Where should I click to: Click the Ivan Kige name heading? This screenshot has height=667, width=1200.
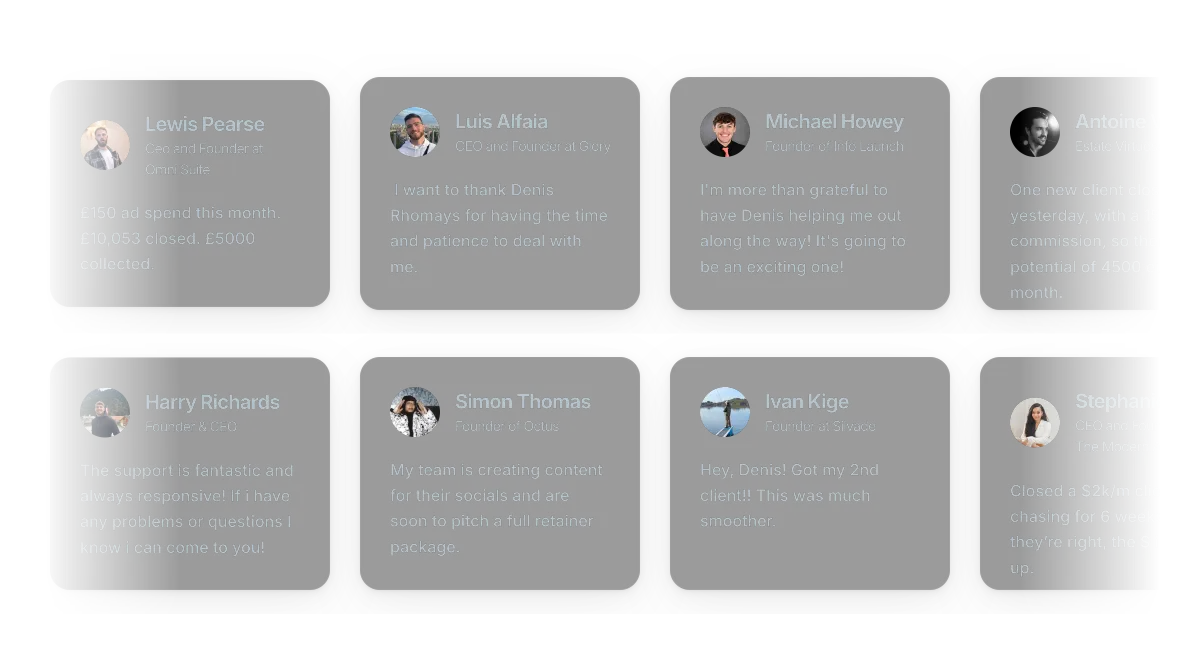click(x=807, y=401)
